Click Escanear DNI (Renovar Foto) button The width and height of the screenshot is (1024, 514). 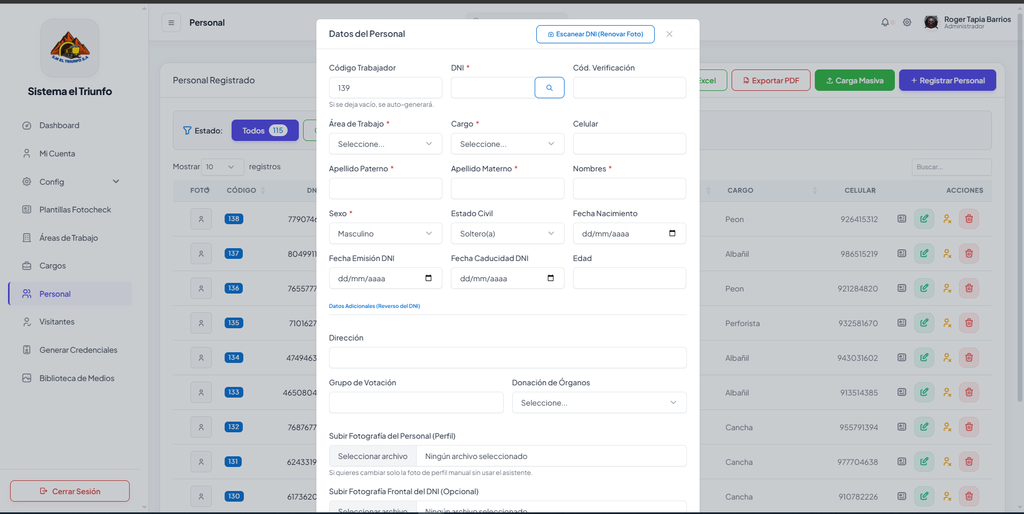[x=595, y=34]
